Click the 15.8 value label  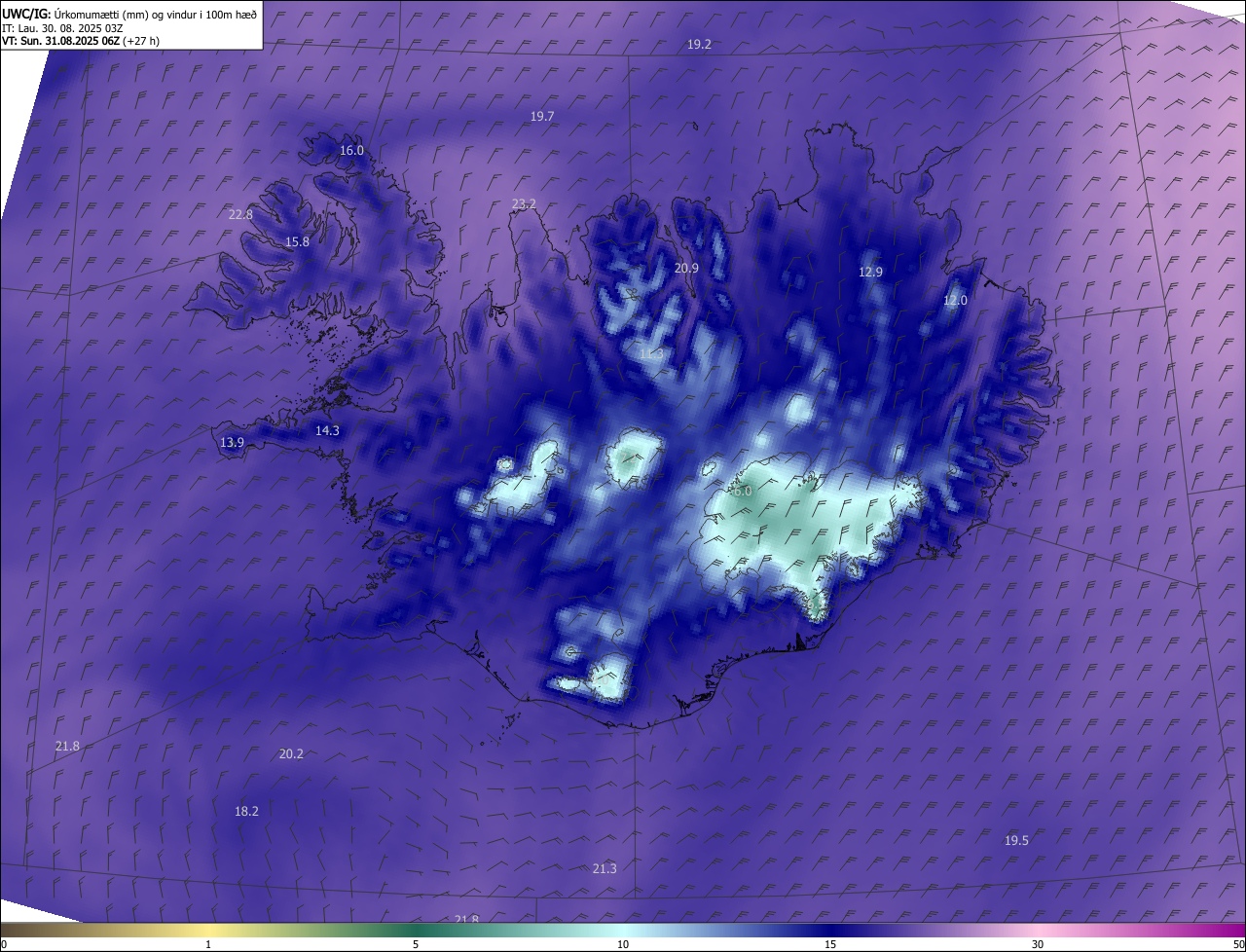pos(297,242)
